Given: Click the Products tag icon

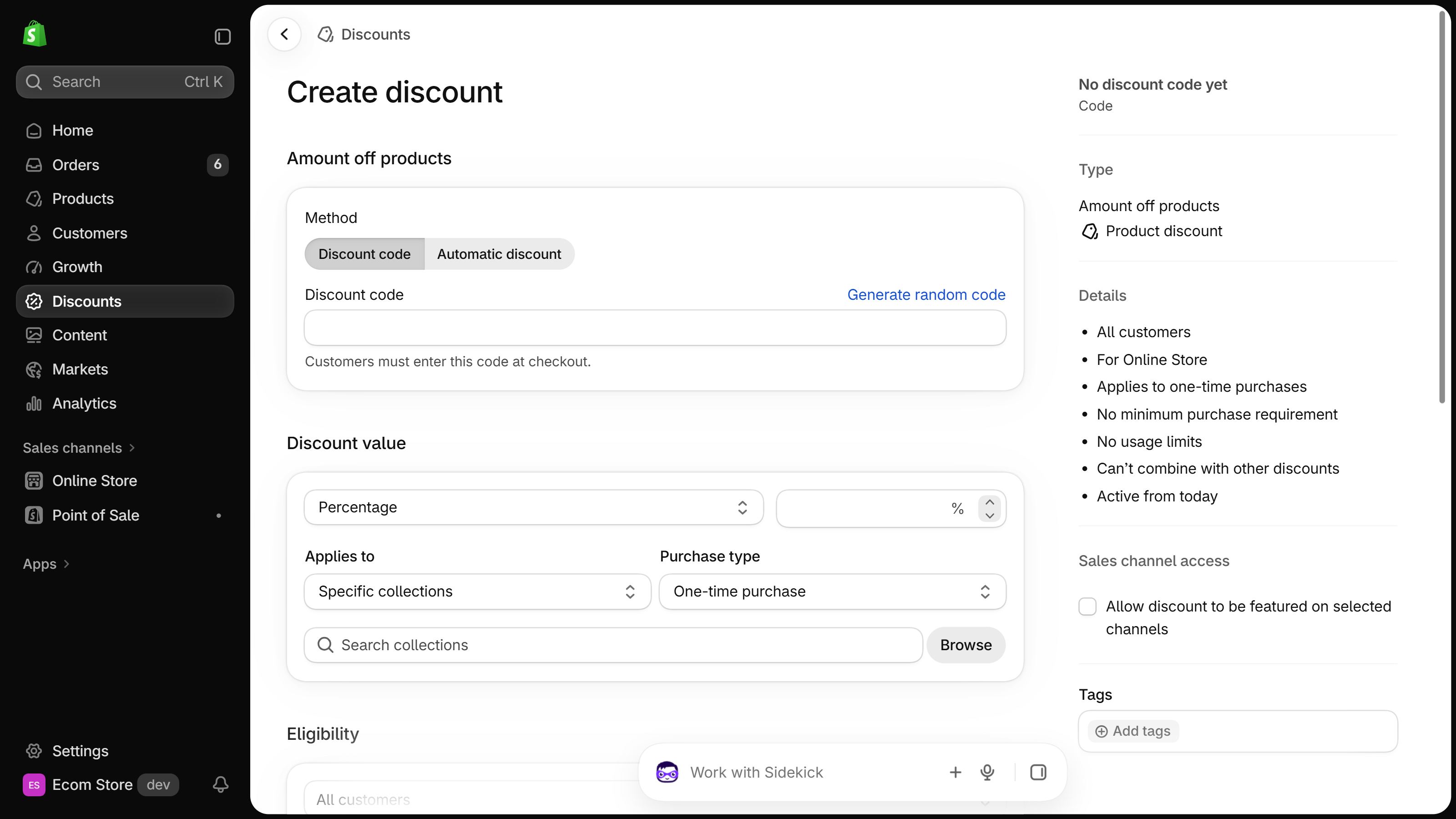Looking at the screenshot, I should click(34, 199).
